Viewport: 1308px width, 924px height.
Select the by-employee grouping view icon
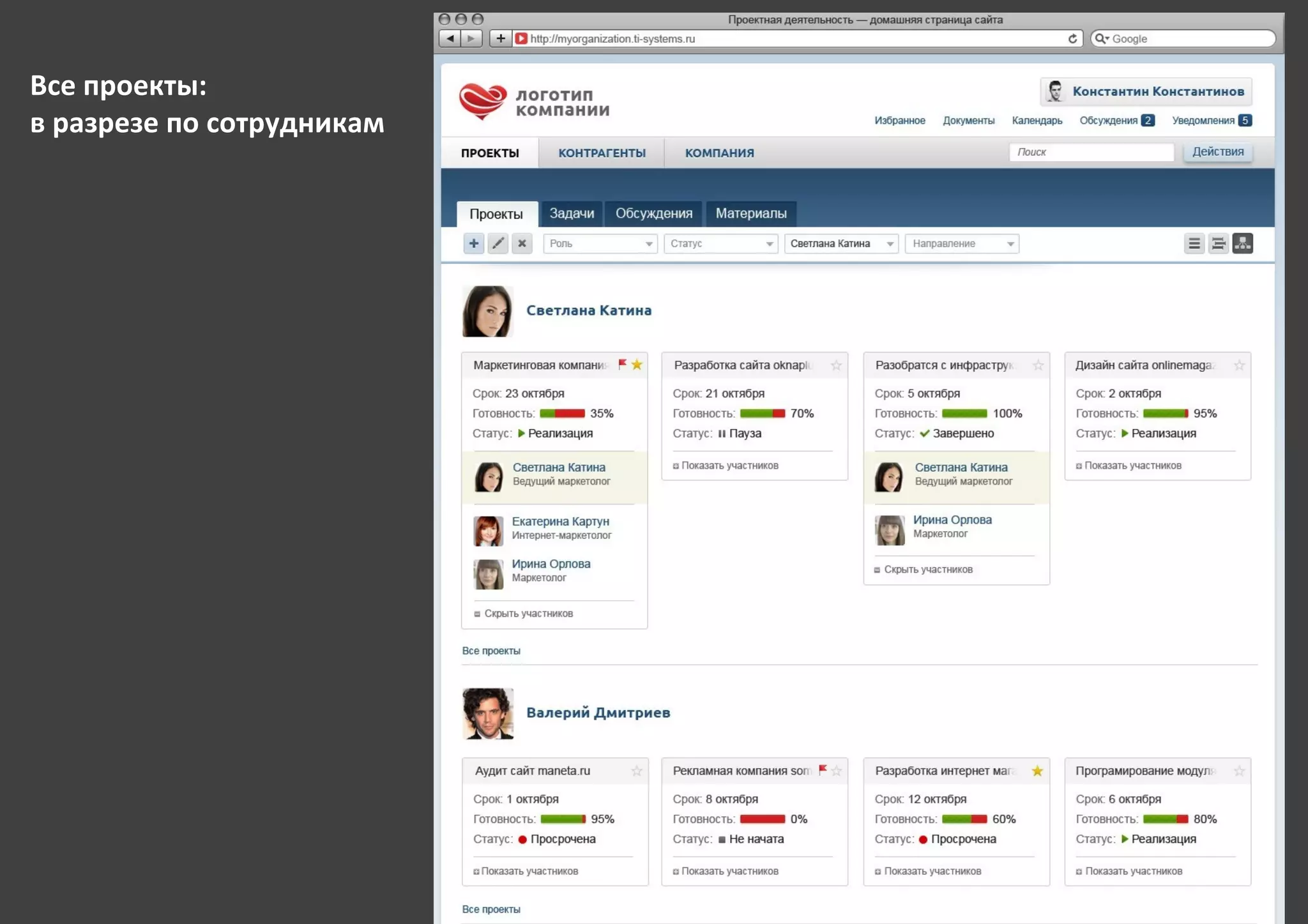pos(1242,243)
